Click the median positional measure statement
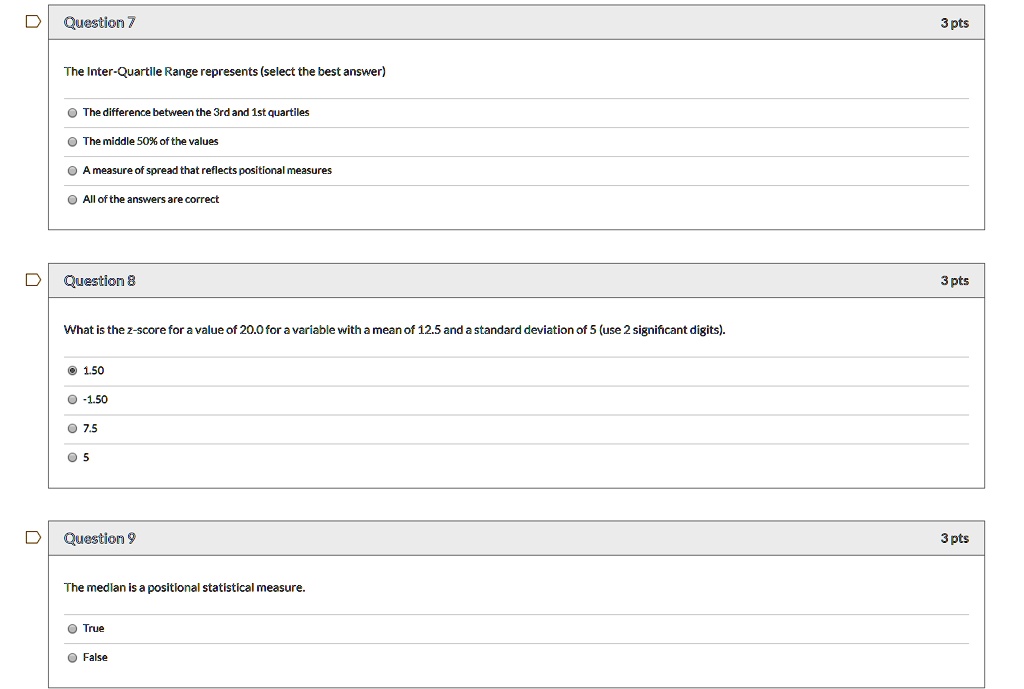The image size is (1024, 689). [184, 588]
